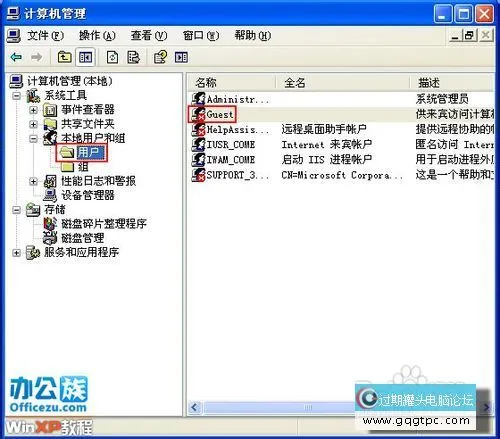Click the 本地用户和组 tree icon
Viewport: 500px width, 439px height.
click(x=50, y=138)
